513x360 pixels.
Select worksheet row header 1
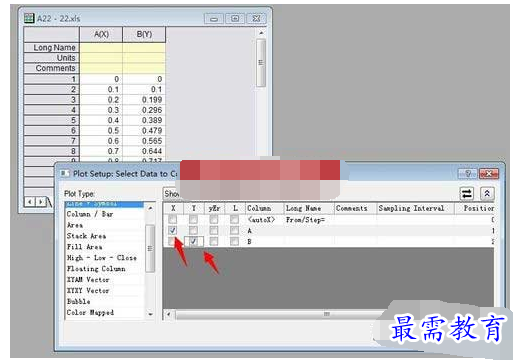click(52, 79)
